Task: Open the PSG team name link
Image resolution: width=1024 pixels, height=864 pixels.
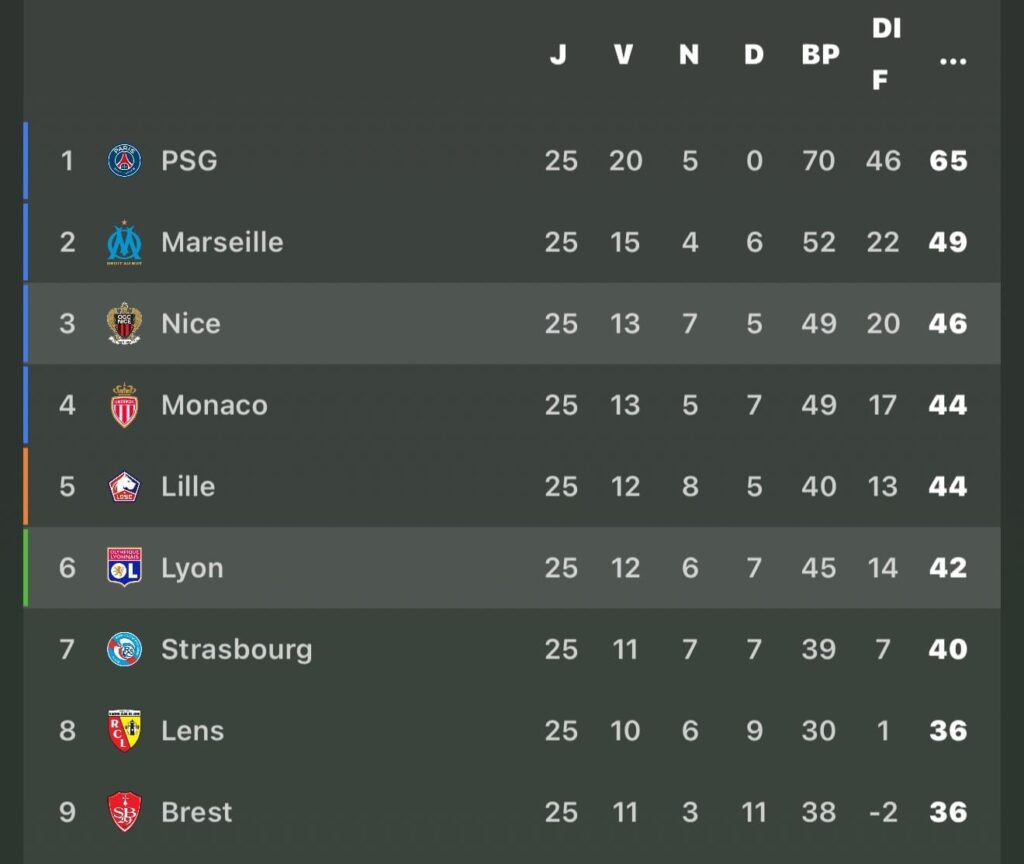Action: [189, 160]
